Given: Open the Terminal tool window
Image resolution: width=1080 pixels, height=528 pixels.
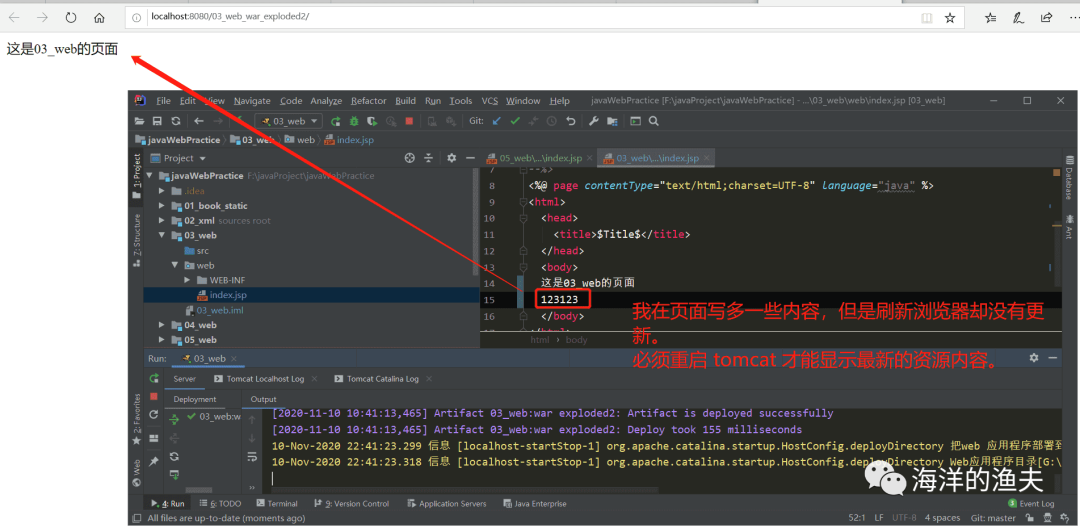Looking at the screenshot, I should click(281, 504).
